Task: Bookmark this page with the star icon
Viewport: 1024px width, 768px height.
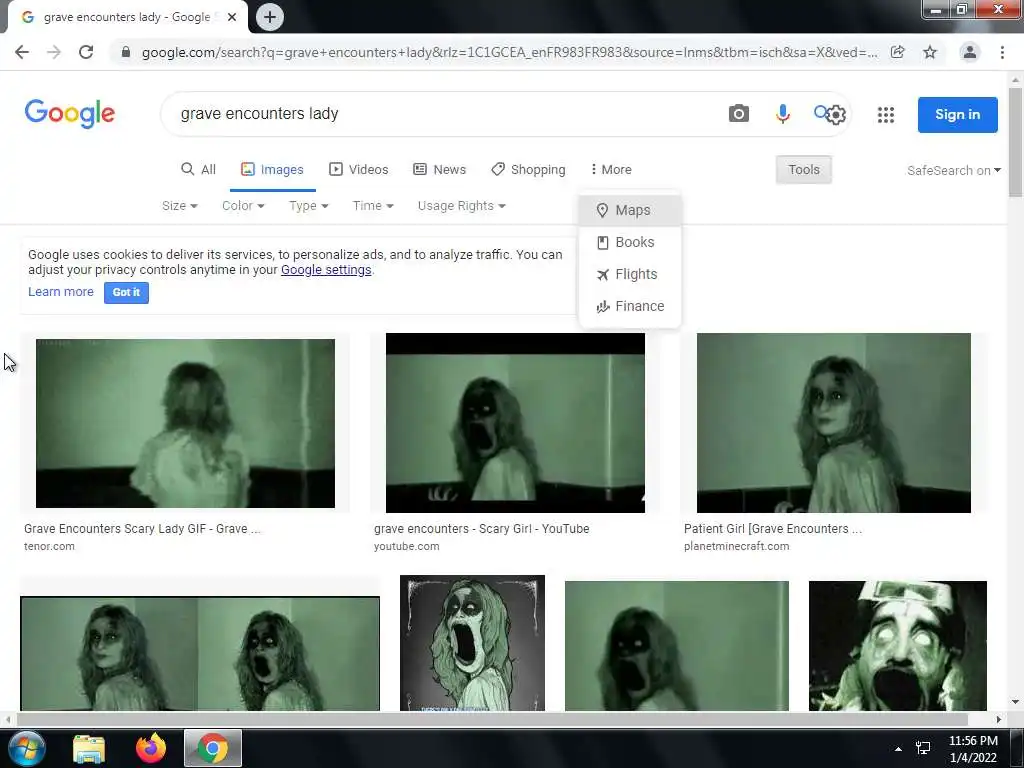Action: coord(930,52)
